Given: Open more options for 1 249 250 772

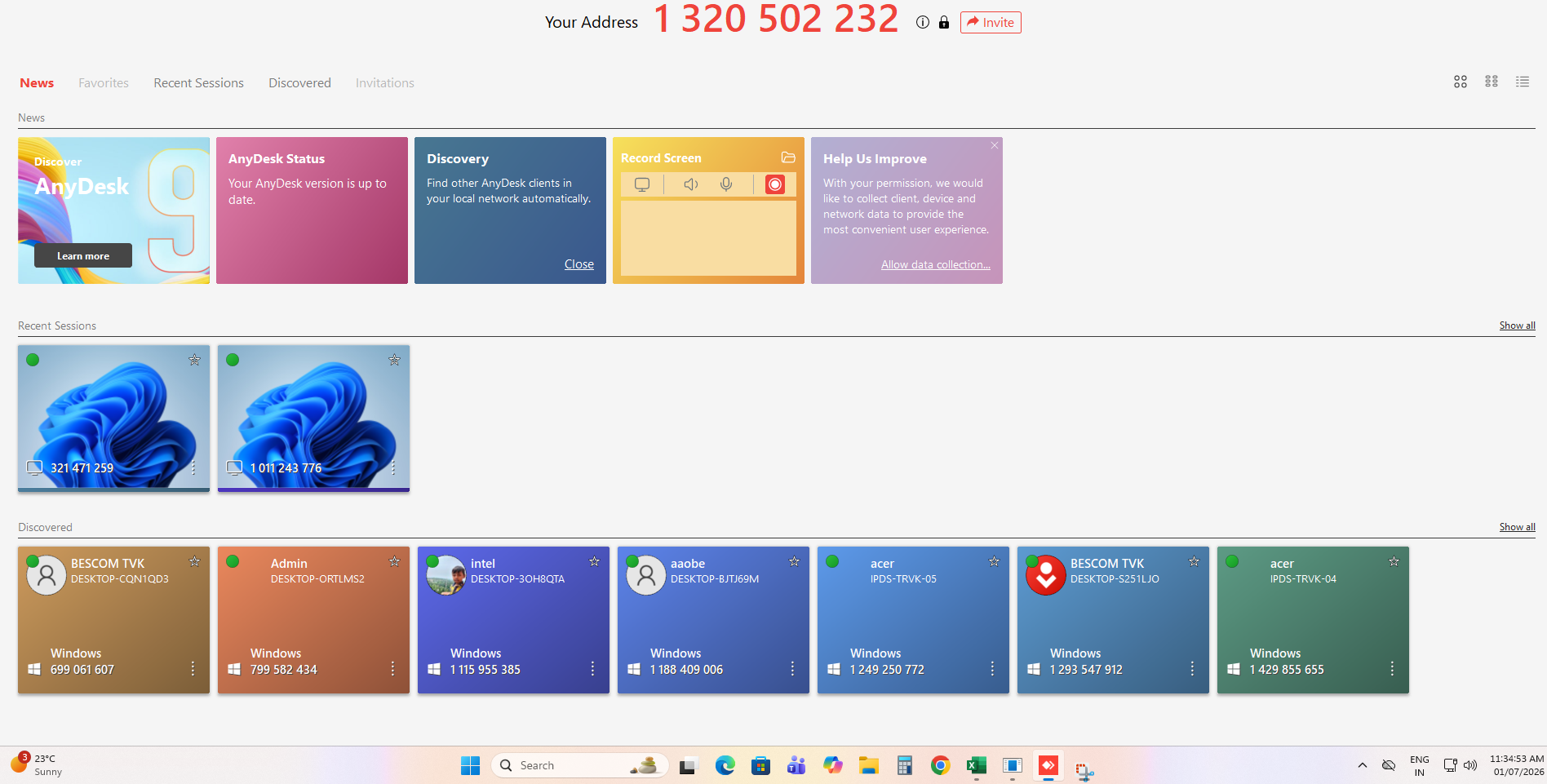Looking at the screenshot, I should [x=992, y=669].
